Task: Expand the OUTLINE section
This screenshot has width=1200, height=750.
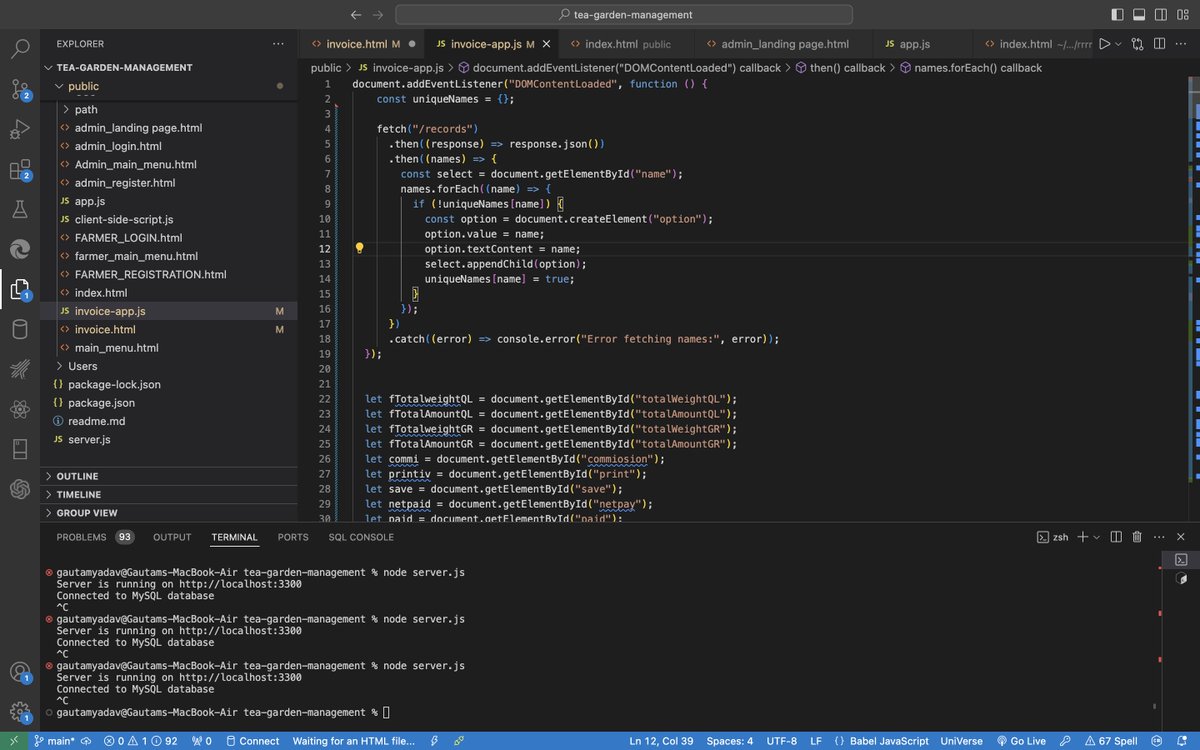Action: click(x=77, y=476)
